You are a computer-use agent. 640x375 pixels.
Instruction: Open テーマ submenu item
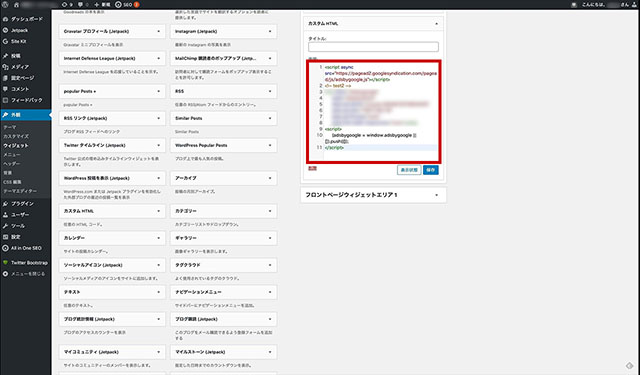tap(10, 127)
